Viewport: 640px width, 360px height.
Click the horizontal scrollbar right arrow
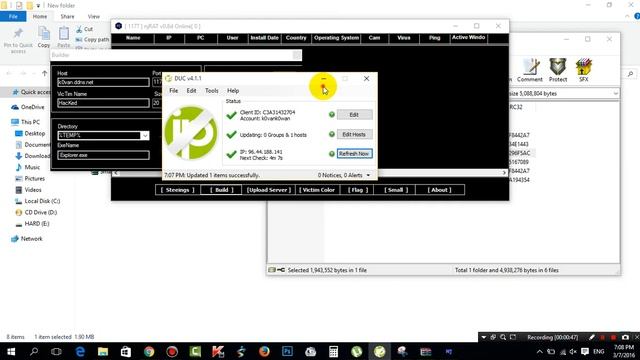[x=504, y=173]
